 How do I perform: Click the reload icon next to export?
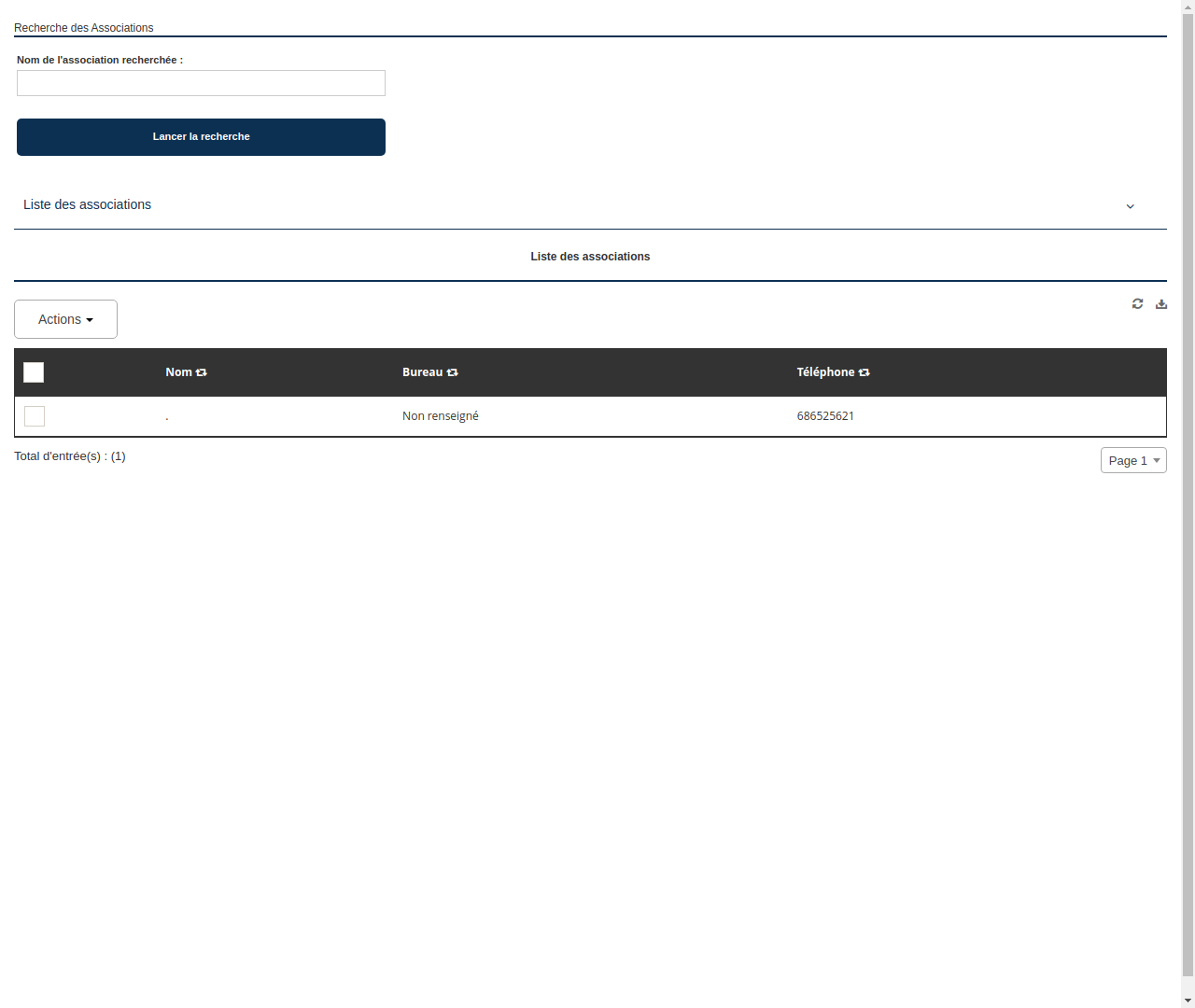tap(1137, 303)
